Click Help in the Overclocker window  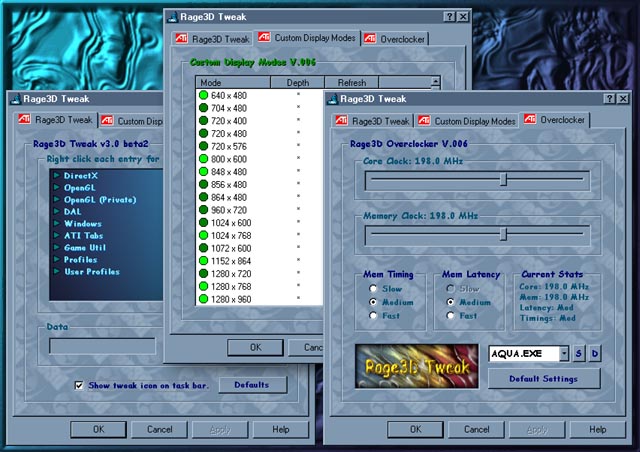tap(598, 430)
